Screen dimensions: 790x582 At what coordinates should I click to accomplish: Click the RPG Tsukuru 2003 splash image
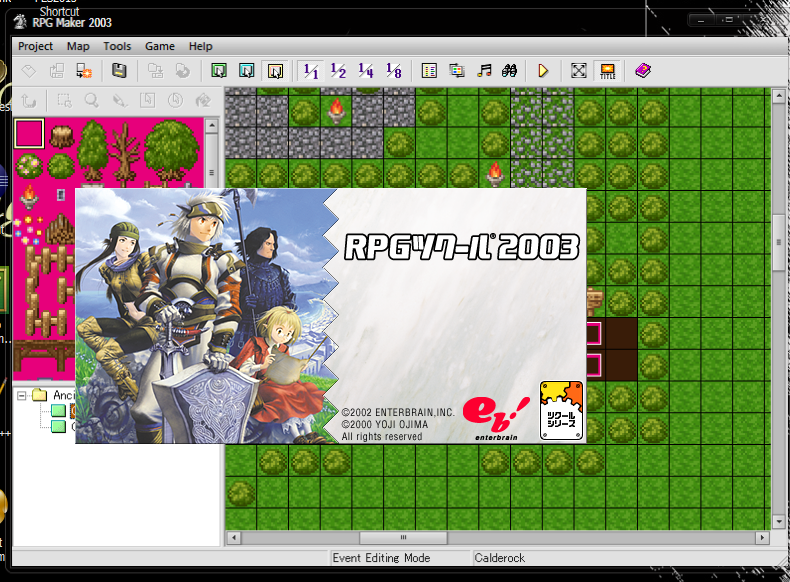pos(331,316)
